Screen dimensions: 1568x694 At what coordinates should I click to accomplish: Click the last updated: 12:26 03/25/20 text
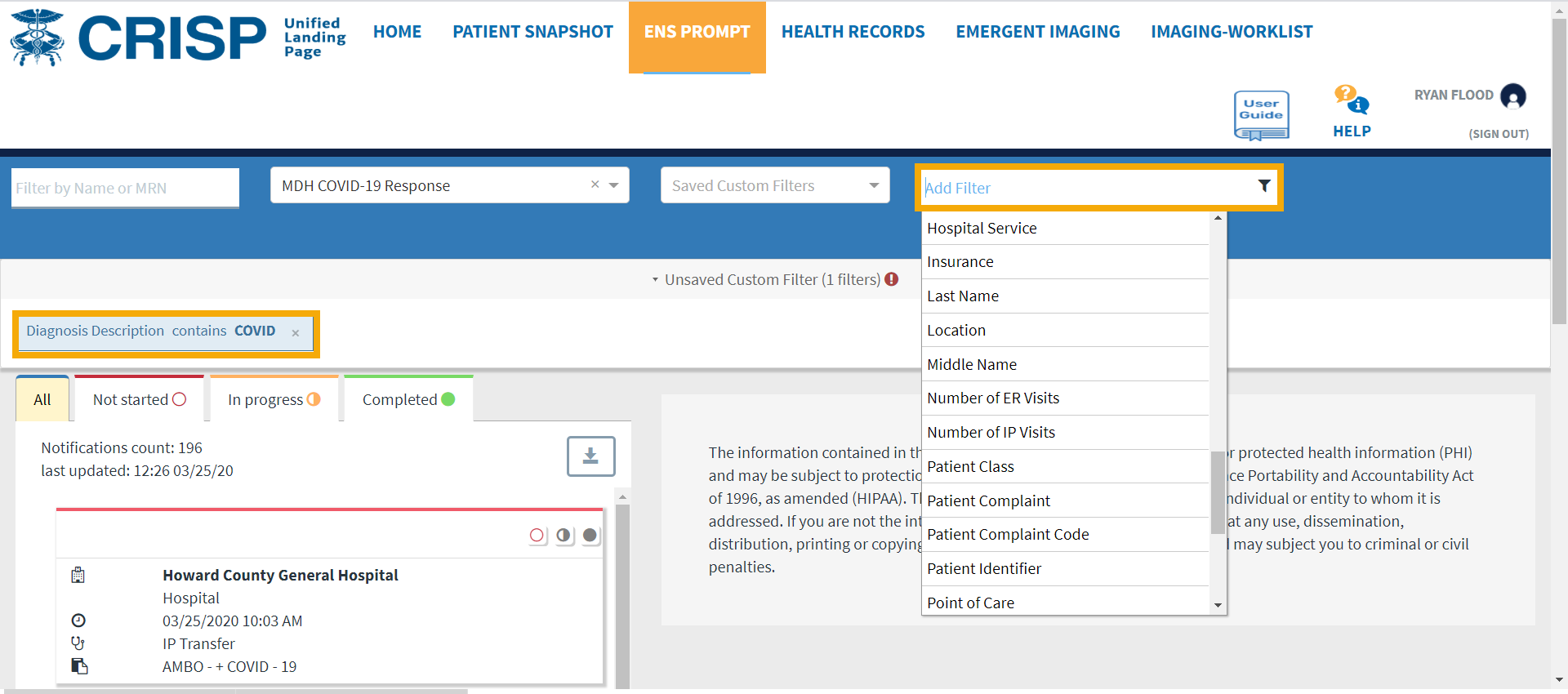(137, 470)
